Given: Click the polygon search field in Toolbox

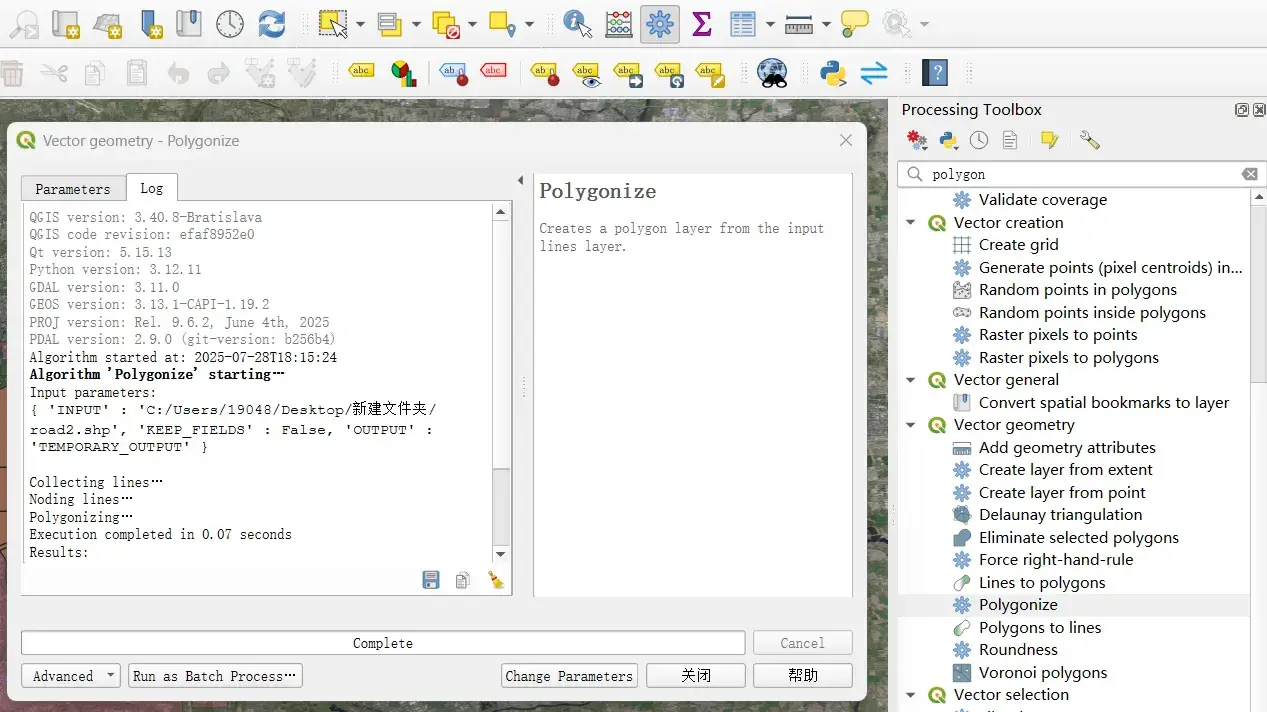Looking at the screenshot, I should point(1080,174).
